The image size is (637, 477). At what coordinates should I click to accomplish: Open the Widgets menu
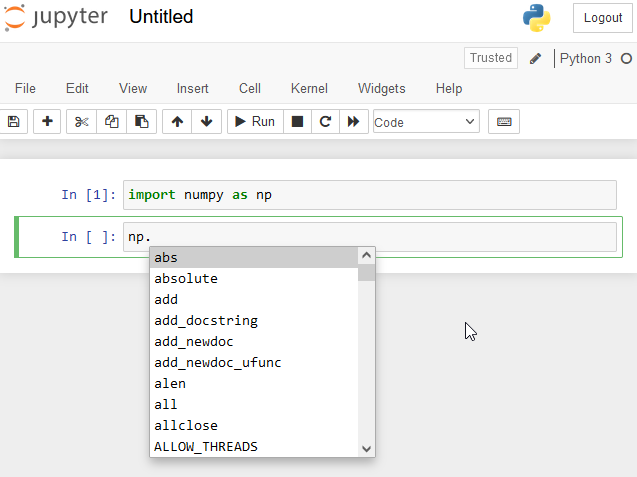click(x=382, y=89)
